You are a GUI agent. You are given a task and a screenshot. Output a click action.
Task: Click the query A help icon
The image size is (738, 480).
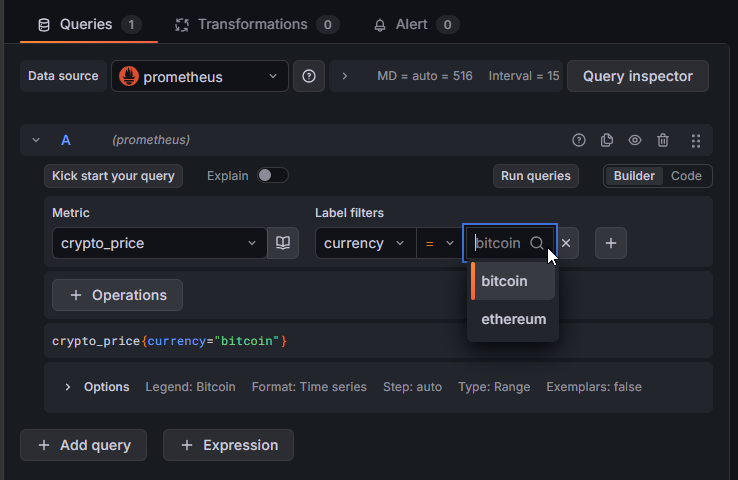(578, 141)
